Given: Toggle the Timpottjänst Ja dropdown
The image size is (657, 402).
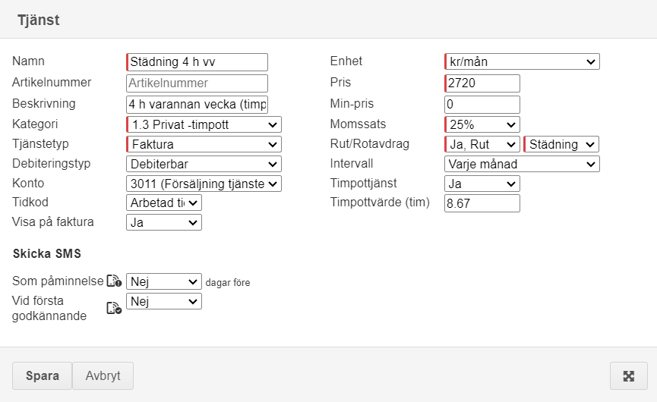Looking at the screenshot, I should [482, 183].
